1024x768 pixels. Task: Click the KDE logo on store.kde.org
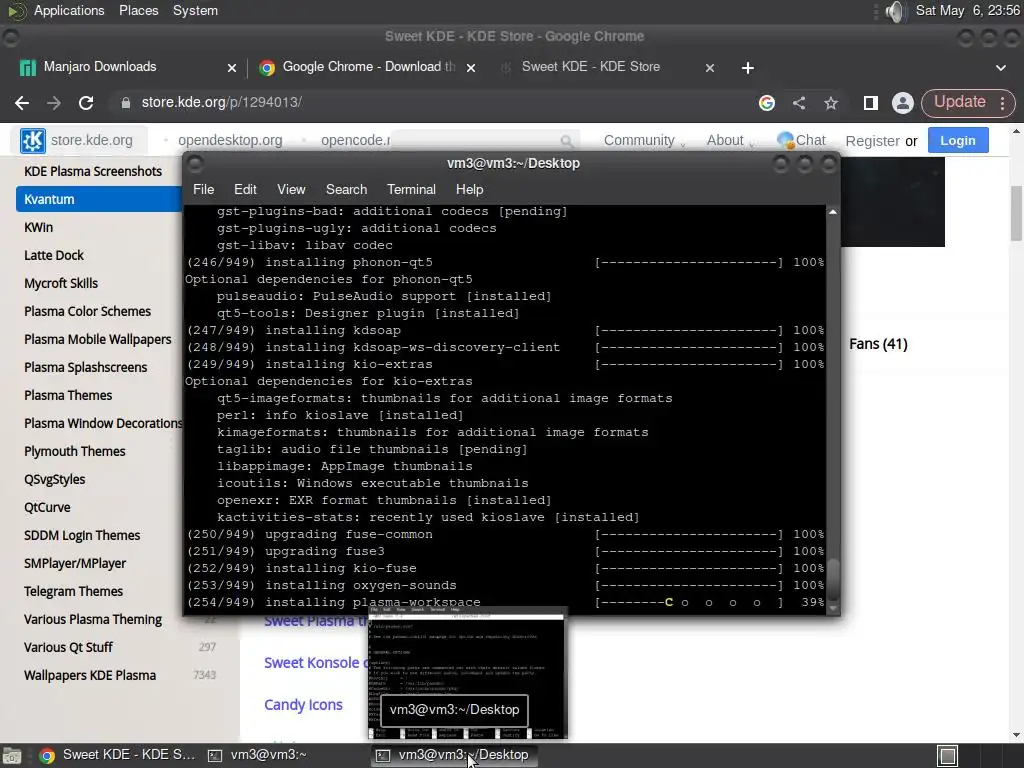tap(33, 140)
